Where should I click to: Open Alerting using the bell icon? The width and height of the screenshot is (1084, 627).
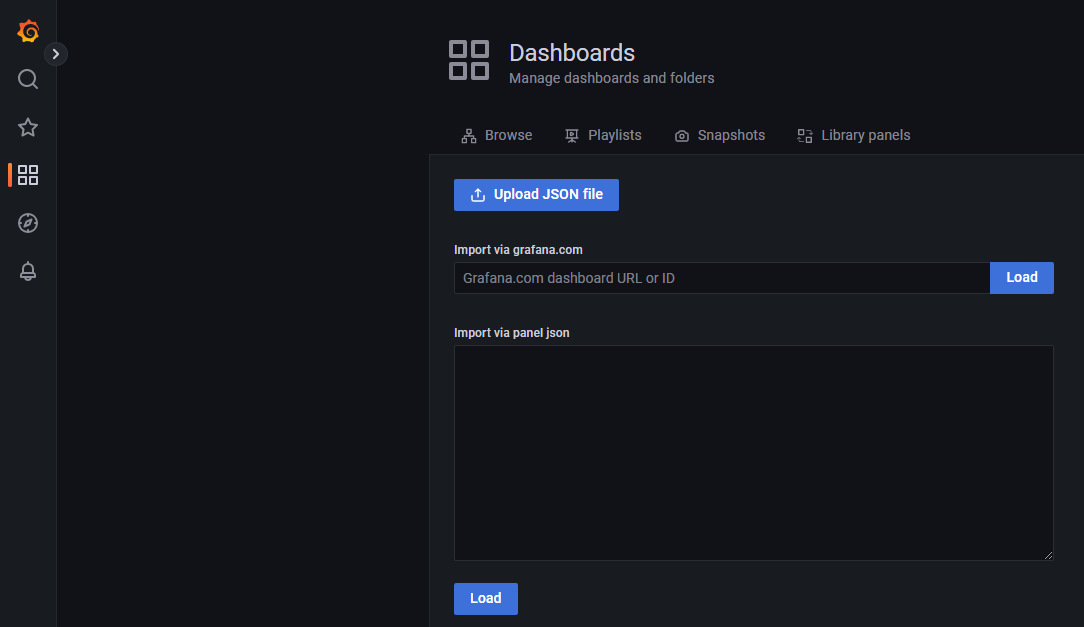[28, 271]
